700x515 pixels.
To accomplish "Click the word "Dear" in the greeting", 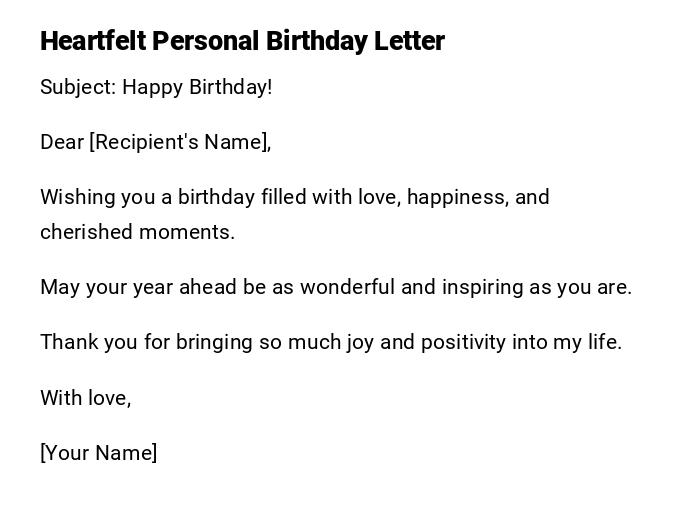I will pyautogui.click(x=62, y=142).
